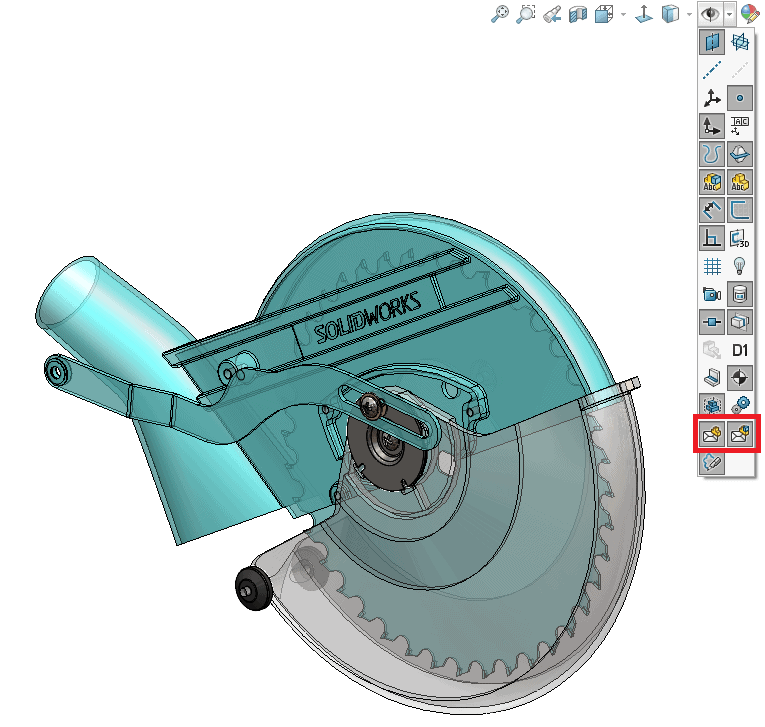This screenshot has height=727, width=765.
Task: Toggle the View Points dot button
Action: 740,98
